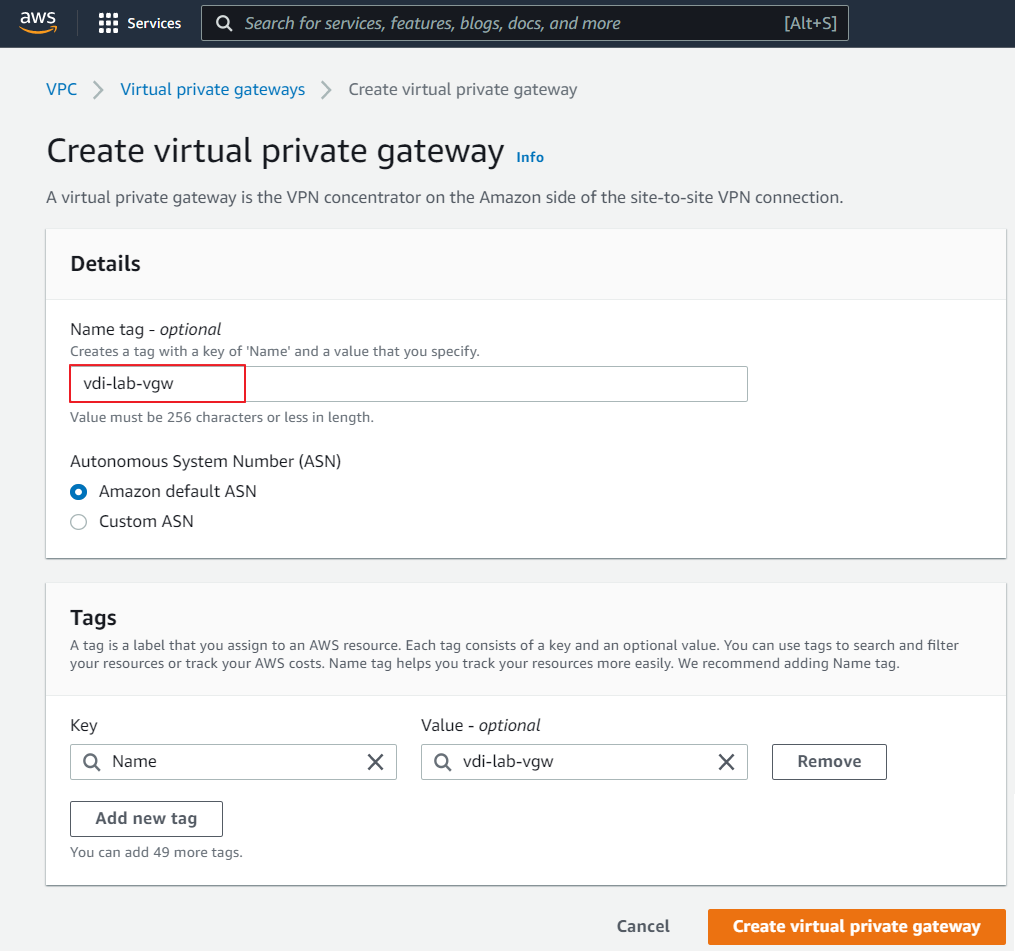The image size is (1015, 951).
Task: Clear the Name key with X icon
Action: [375, 762]
